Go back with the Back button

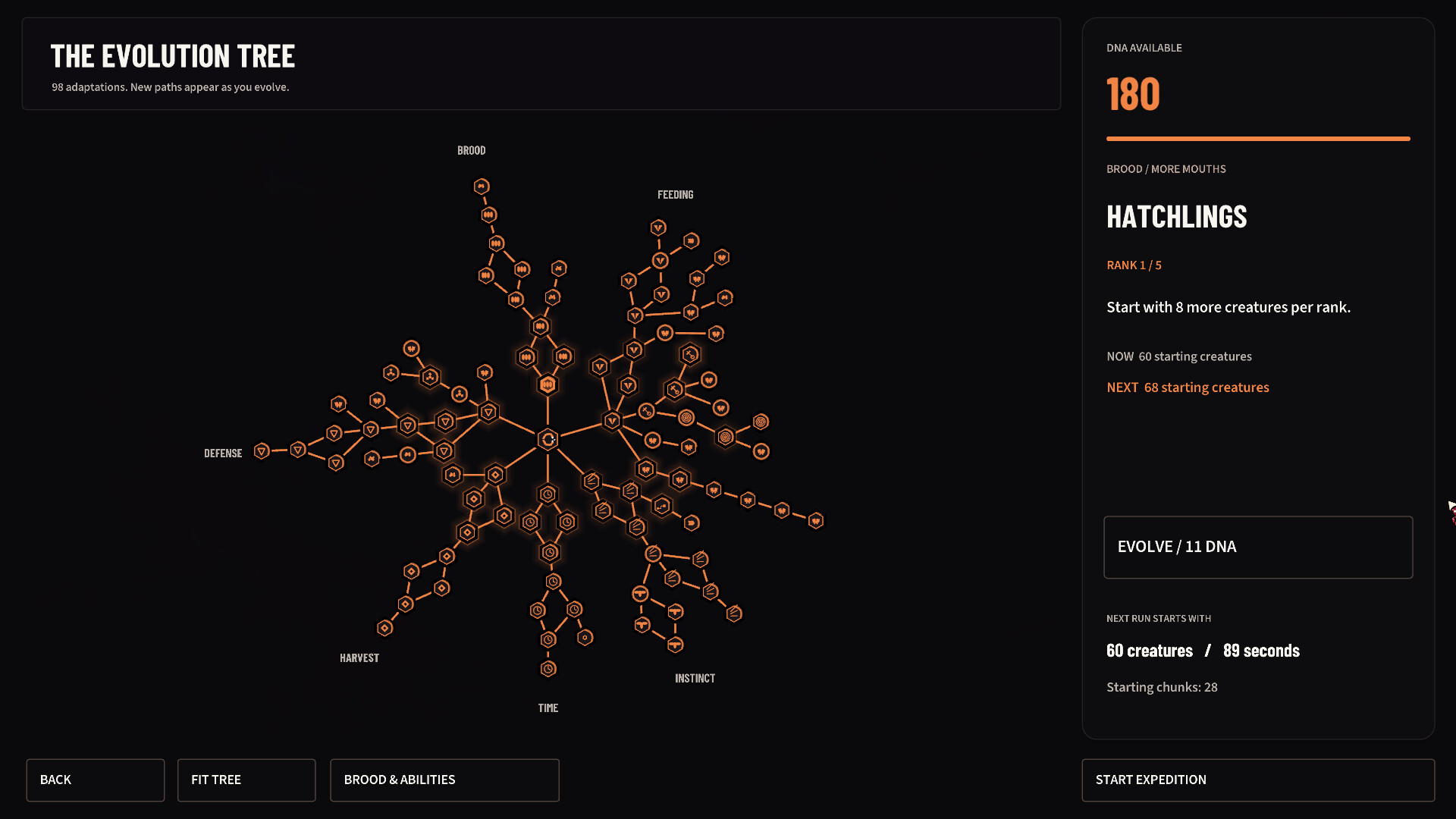[96, 780]
